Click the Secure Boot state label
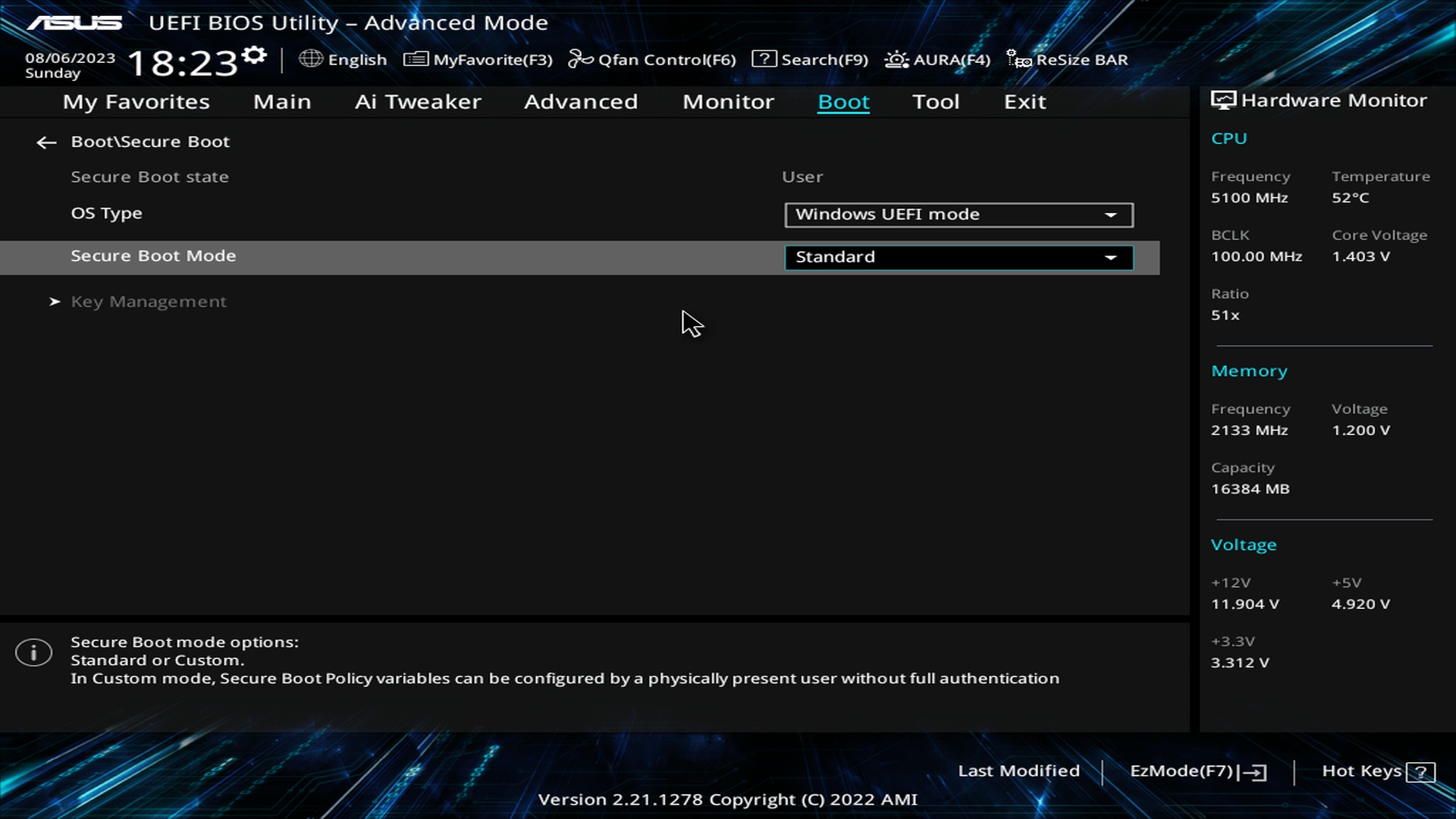 pos(149,177)
